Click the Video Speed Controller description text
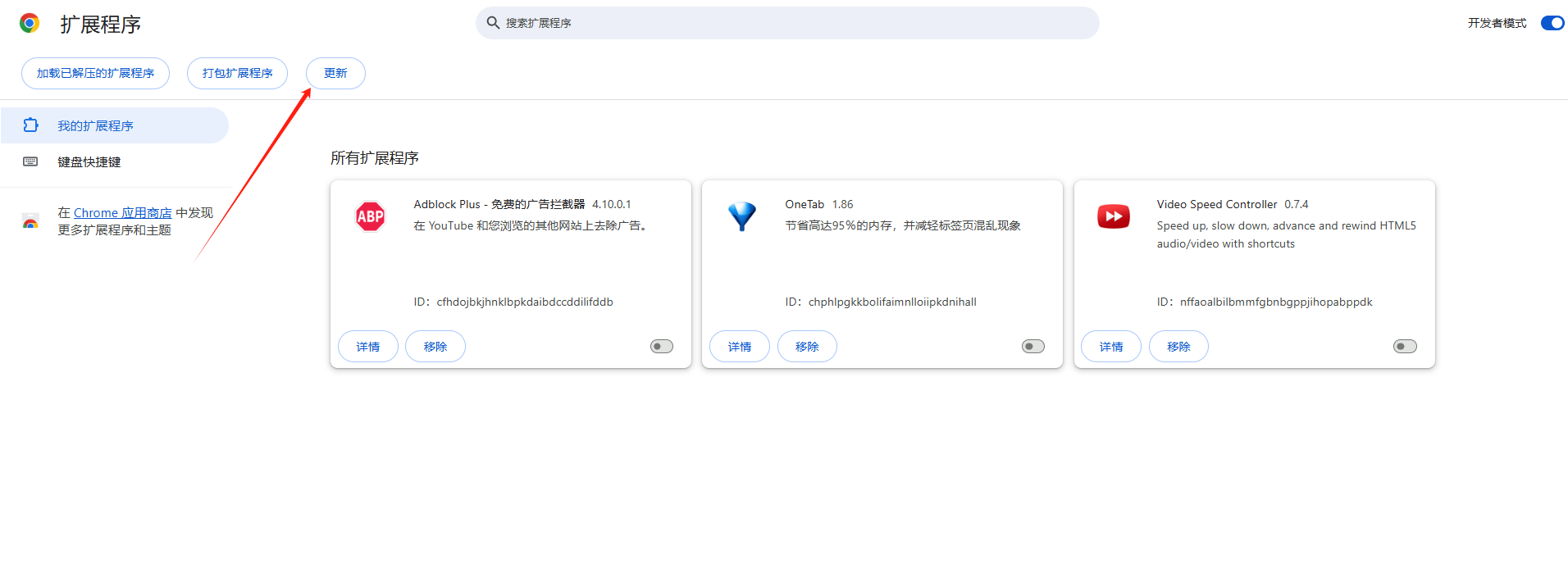This screenshot has height=568, width=1568. pyautogui.click(x=1287, y=234)
